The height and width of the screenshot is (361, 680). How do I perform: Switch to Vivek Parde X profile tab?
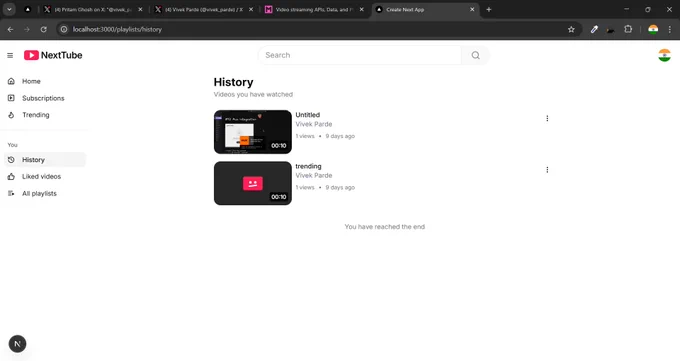(x=204, y=10)
